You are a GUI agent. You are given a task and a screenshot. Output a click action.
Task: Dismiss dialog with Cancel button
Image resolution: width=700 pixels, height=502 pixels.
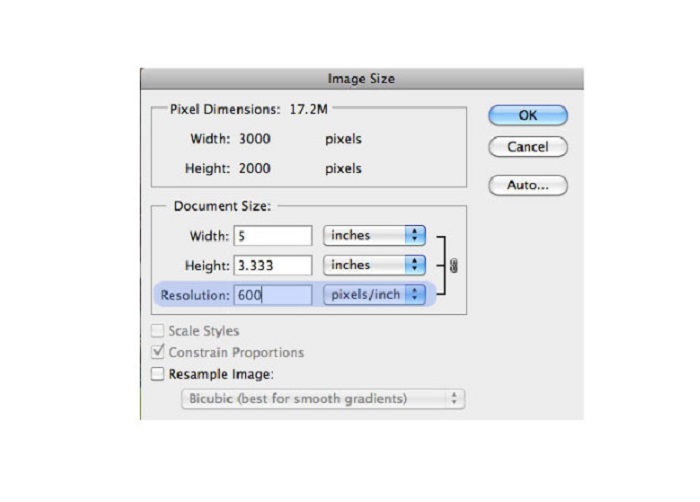coord(528,147)
